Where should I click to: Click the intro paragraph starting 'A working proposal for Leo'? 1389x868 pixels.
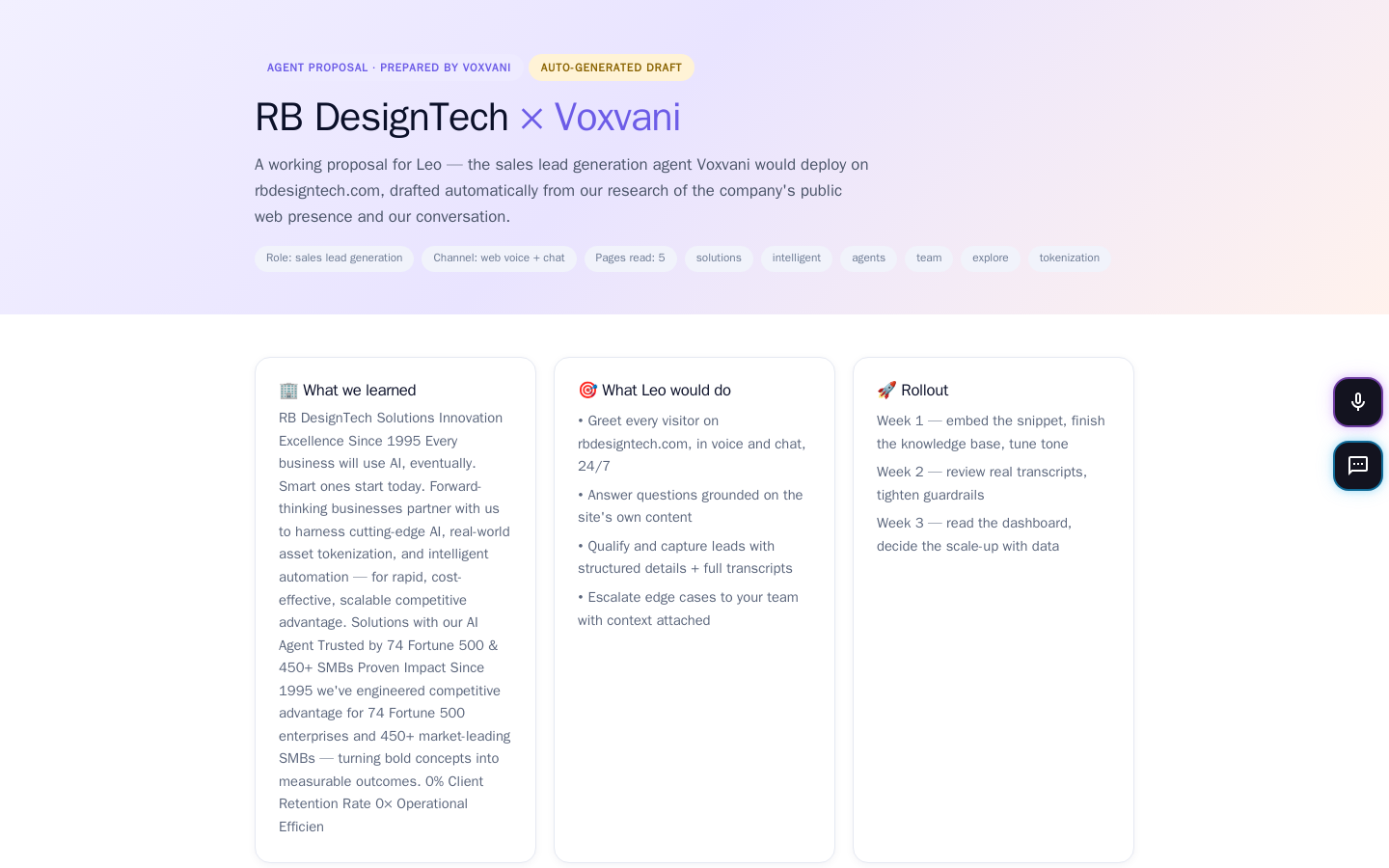[562, 191]
